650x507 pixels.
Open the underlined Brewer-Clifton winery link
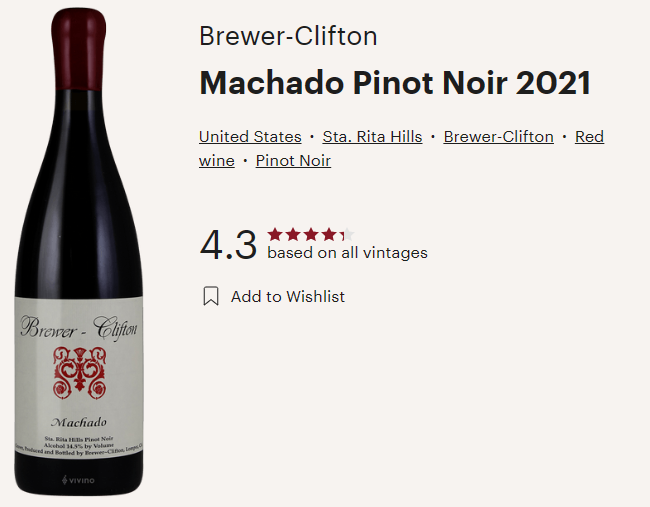(498, 137)
